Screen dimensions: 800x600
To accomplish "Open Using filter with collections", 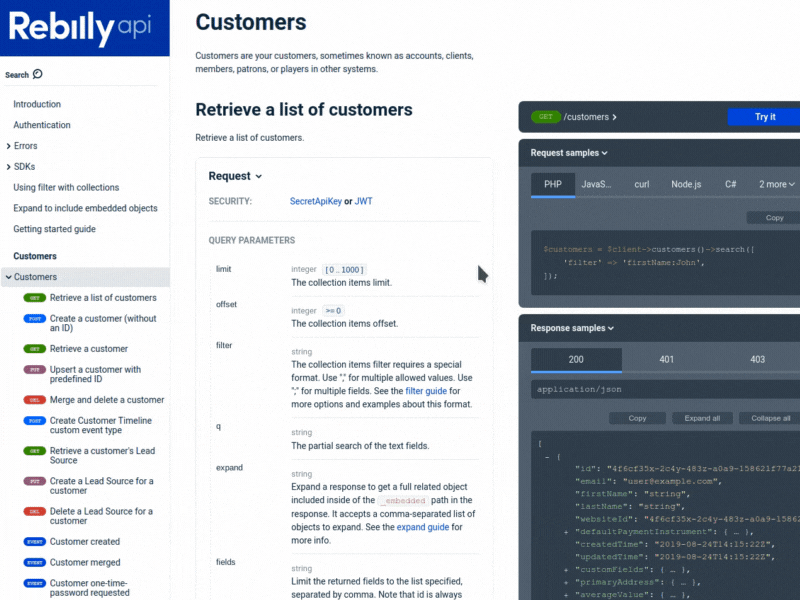I will click(66, 188).
